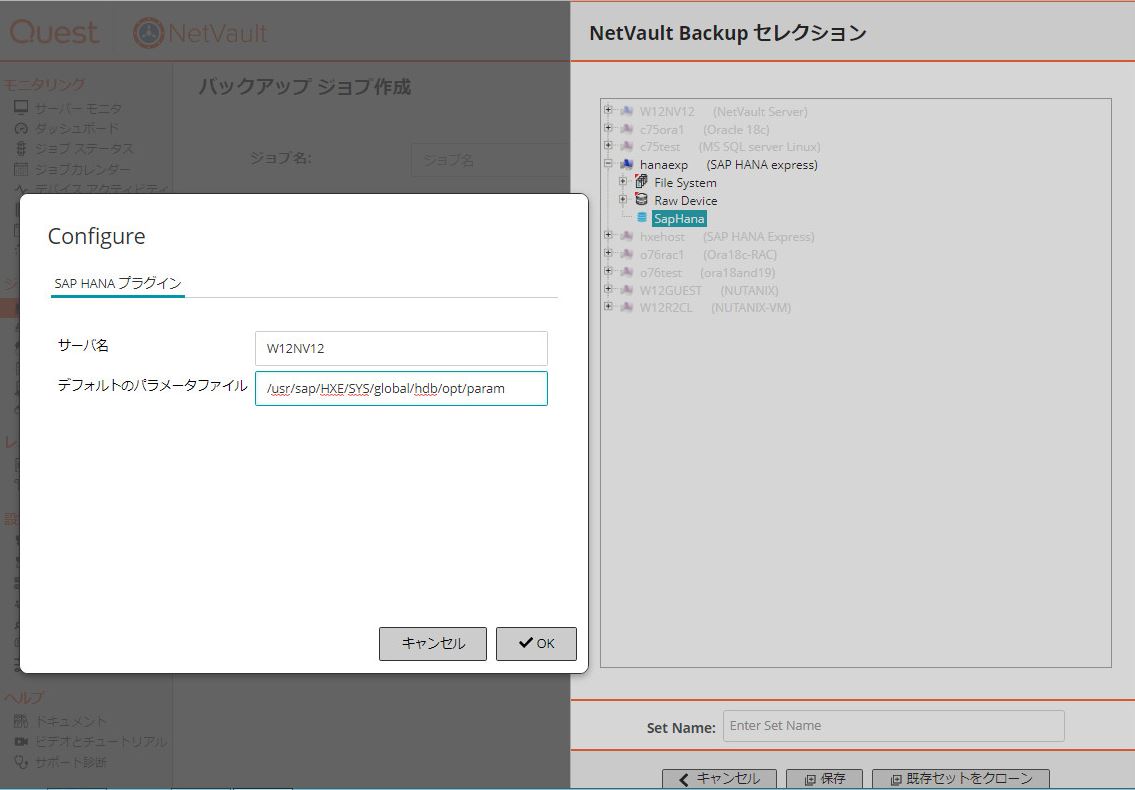
Task: Select the SapHana tree item
Action: [679, 219]
